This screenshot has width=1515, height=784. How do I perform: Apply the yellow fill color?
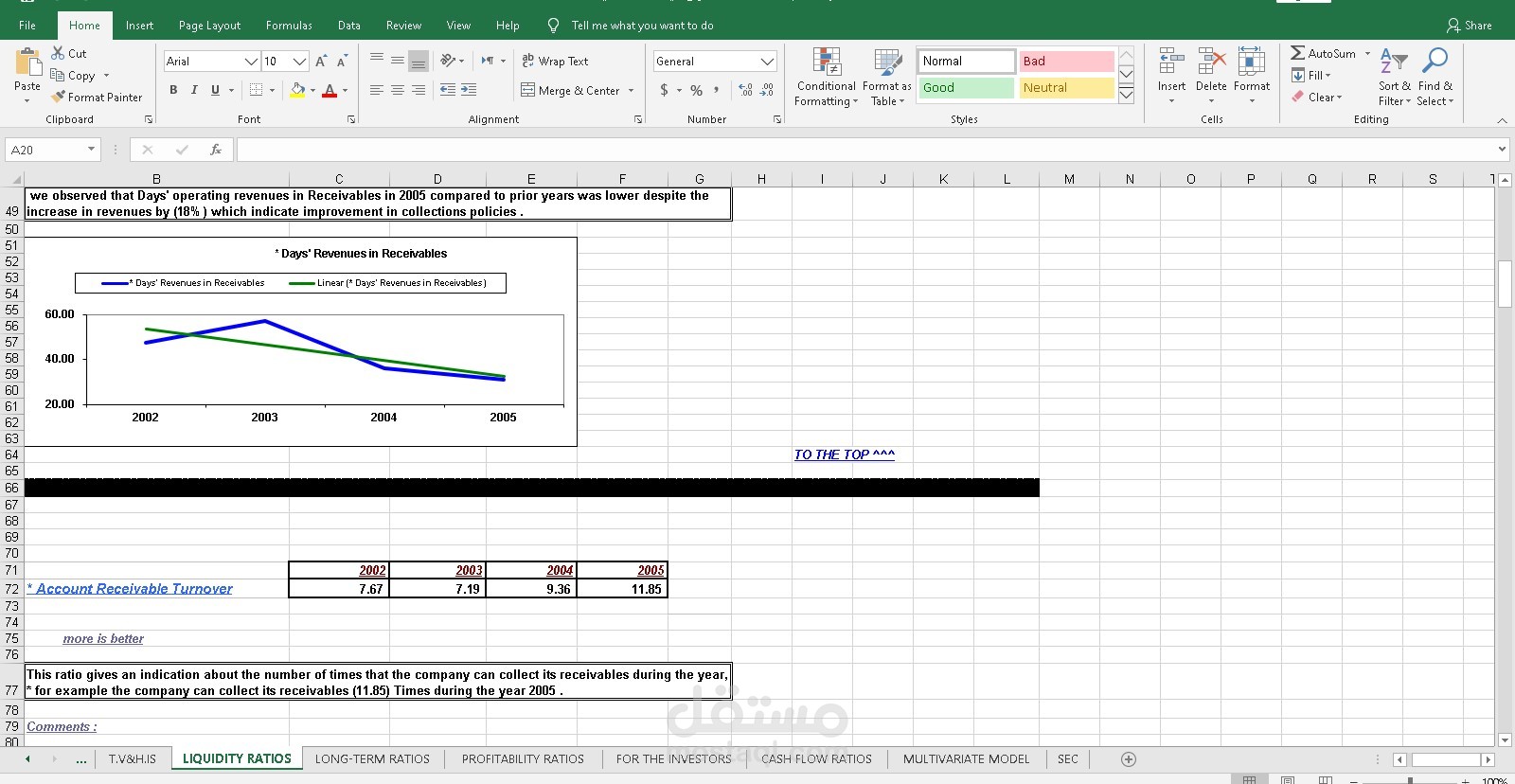point(297,90)
